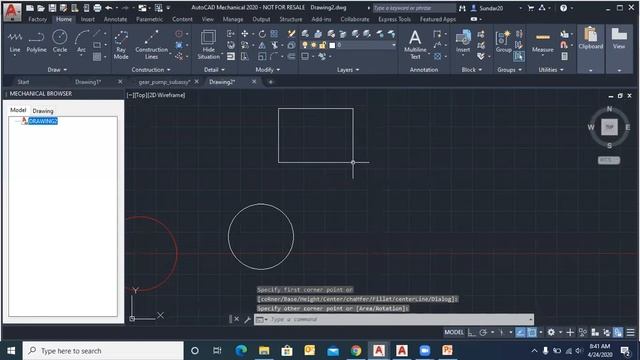Expand the Utilities panel dropdown

551,70
